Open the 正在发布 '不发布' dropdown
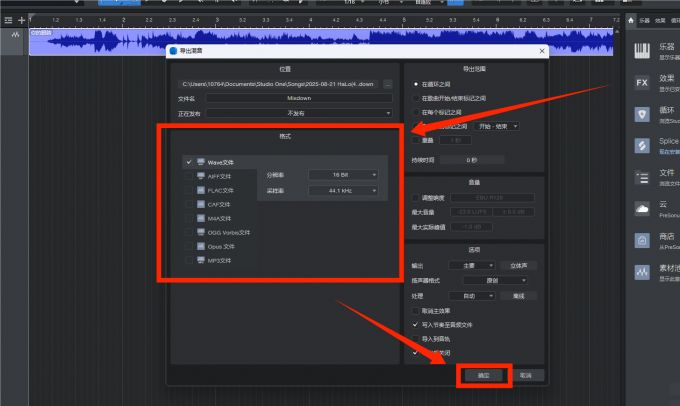The height and width of the screenshot is (406, 680). [299, 113]
